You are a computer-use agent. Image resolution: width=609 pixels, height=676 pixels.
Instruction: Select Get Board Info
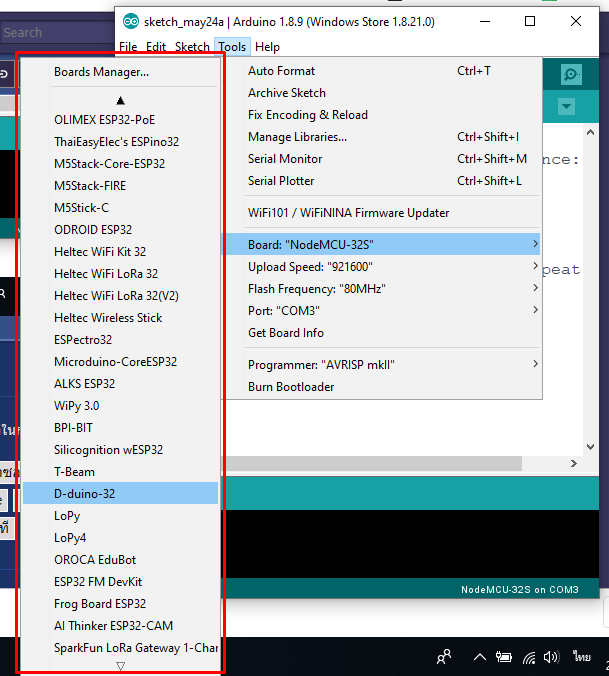pos(383,332)
